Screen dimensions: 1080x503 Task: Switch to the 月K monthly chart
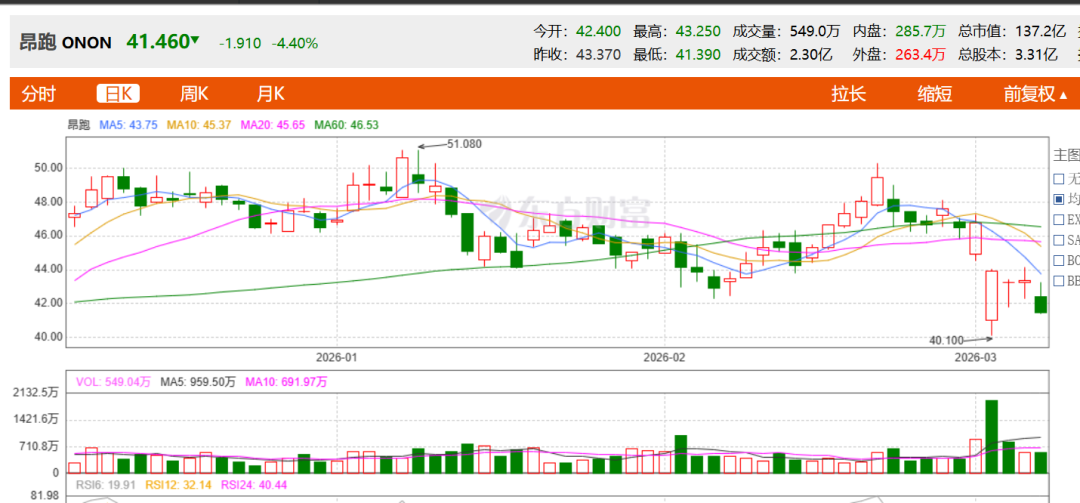pyautogui.click(x=270, y=94)
